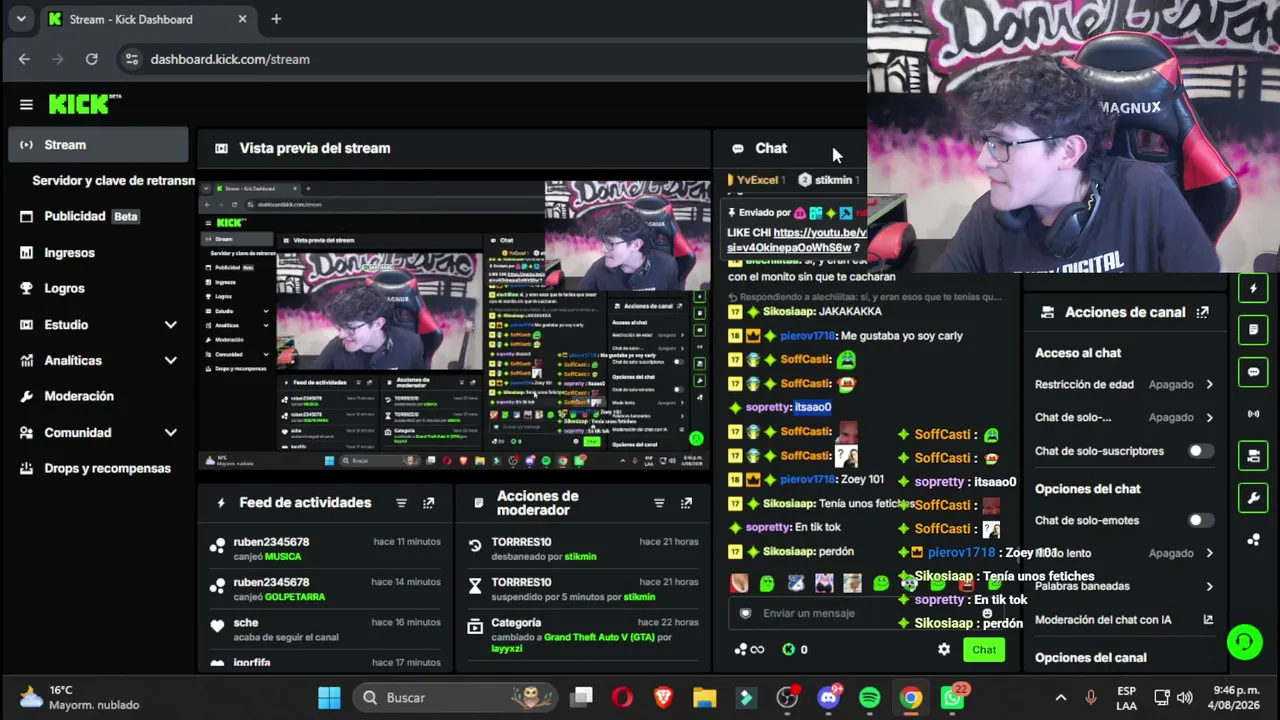Click the wrench icon in right rail
Image resolution: width=1280 pixels, height=720 pixels.
(1253, 497)
